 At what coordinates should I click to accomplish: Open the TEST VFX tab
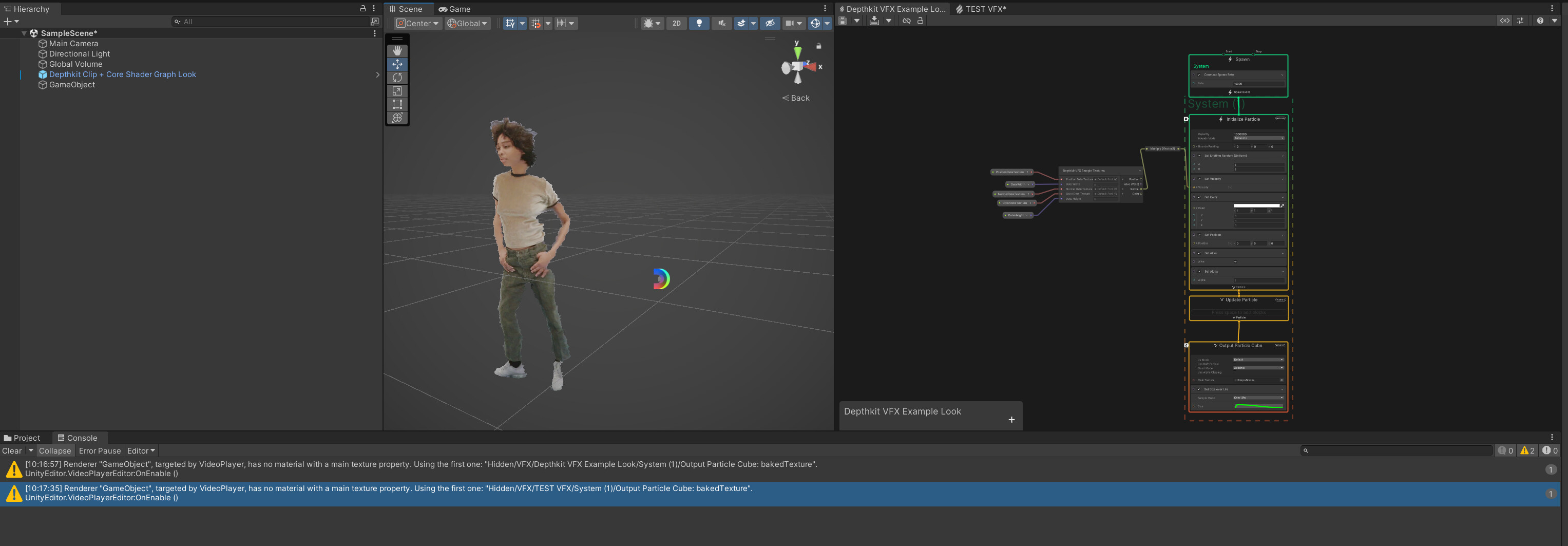tap(981, 9)
